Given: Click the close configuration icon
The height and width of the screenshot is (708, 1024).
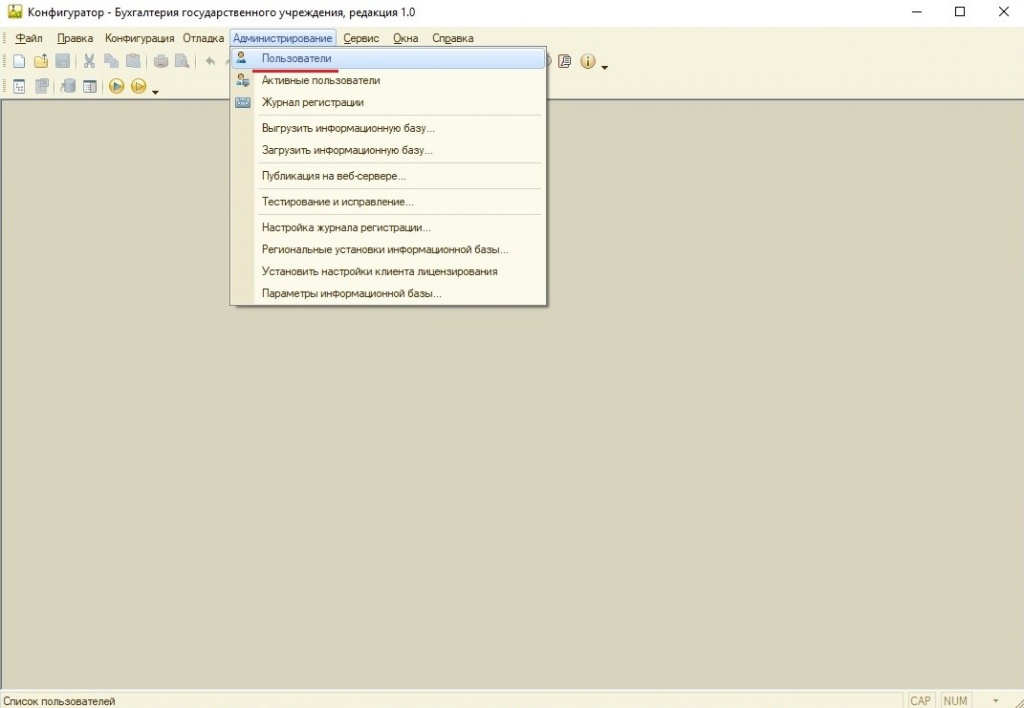Looking at the screenshot, I should [x=42, y=86].
